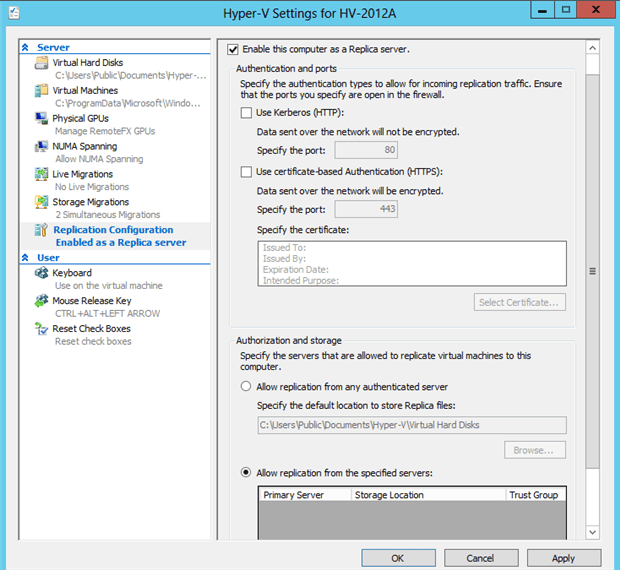Image resolution: width=620 pixels, height=570 pixels.
Task: Click the Live Migrations icon
Action: pos(42,174)
